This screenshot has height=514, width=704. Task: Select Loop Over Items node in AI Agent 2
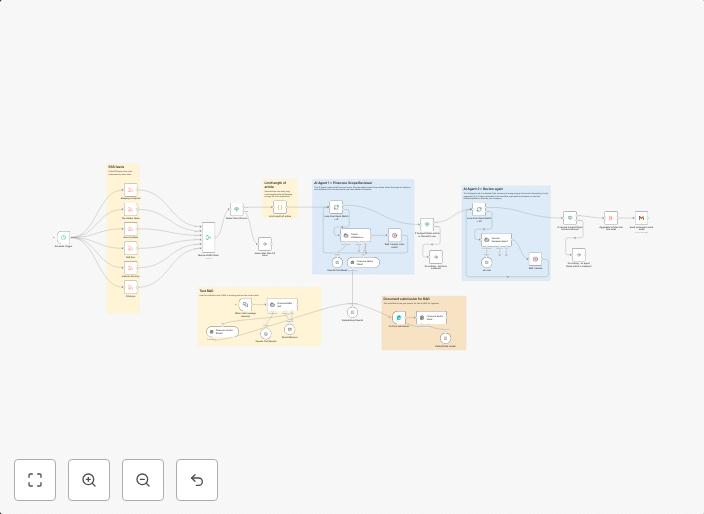pyautogui.click(x=479, y=210)
